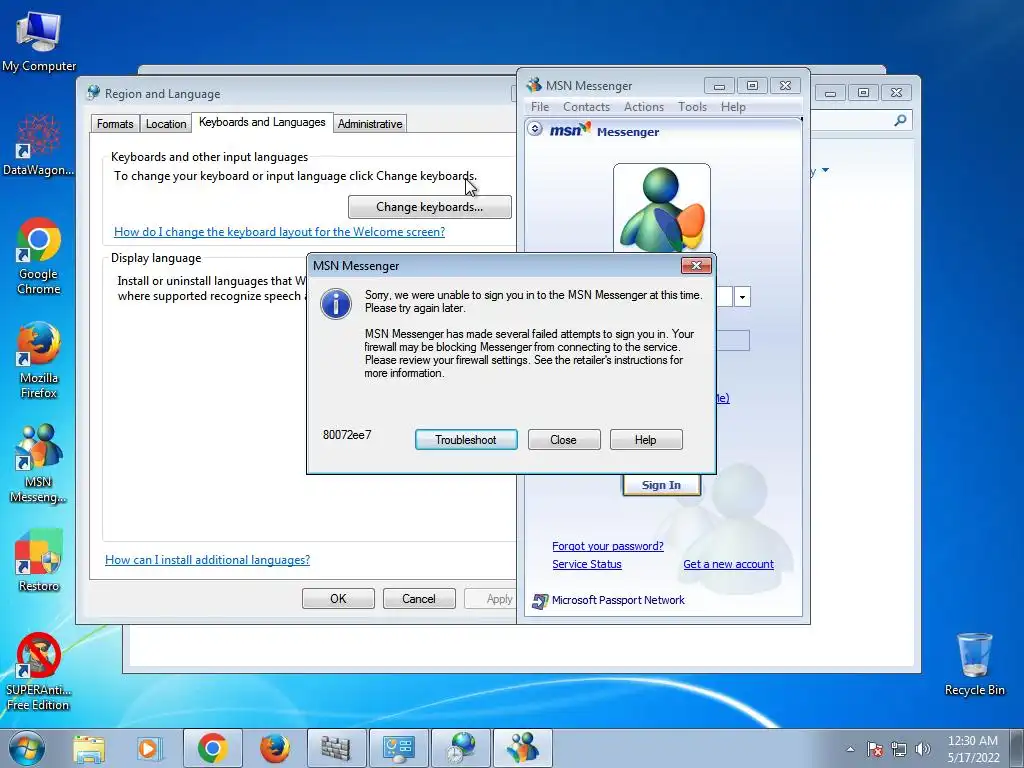1024x768 pixels.
Task: Open the Recycle Bin
Action: (x=974, y=664)
